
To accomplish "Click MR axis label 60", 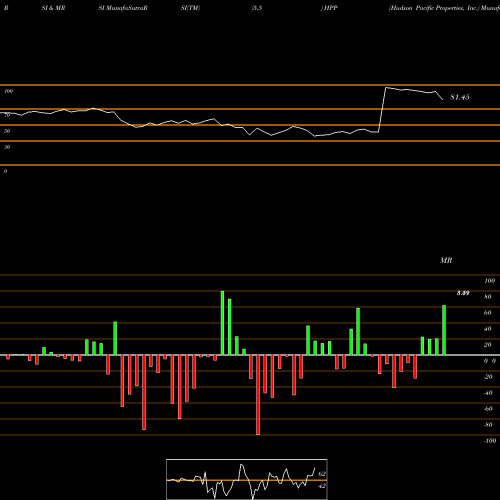I will [x=488, y=313].
